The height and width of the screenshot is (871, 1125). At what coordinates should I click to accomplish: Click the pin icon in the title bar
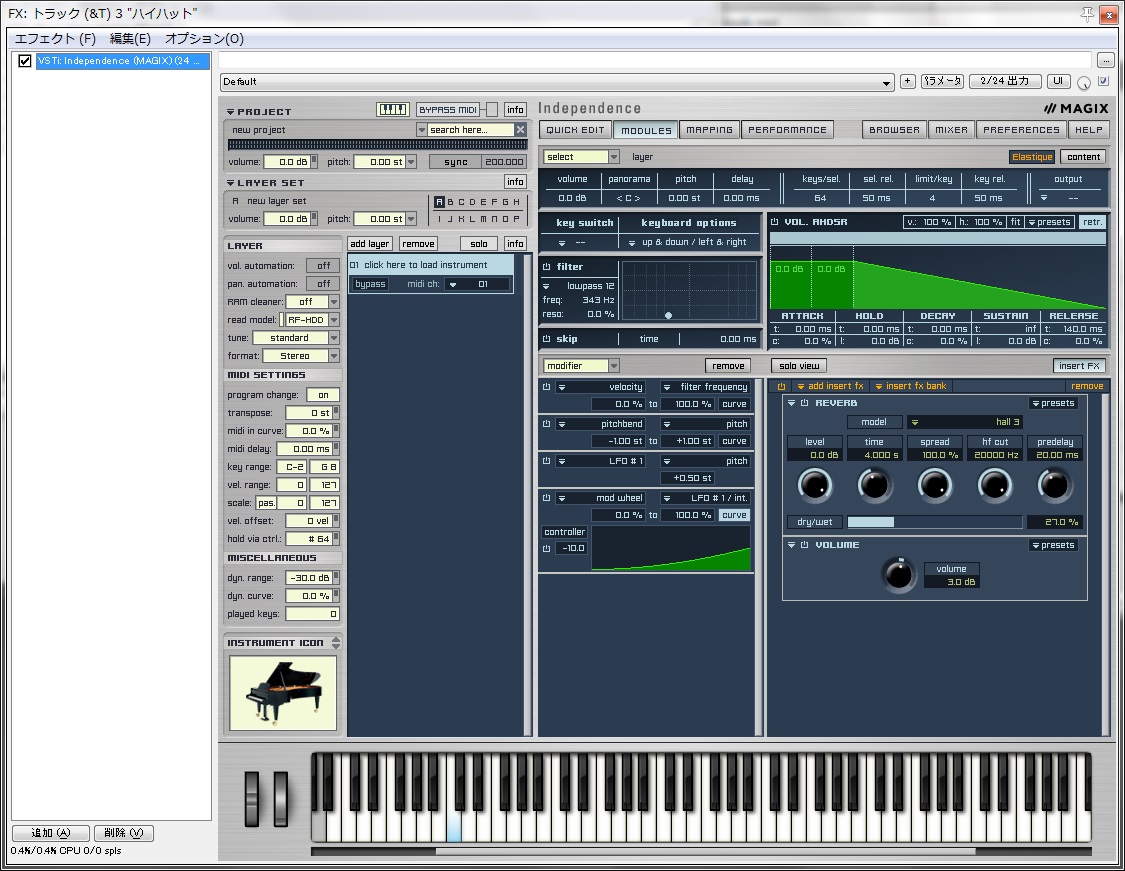pos(1088,14)
